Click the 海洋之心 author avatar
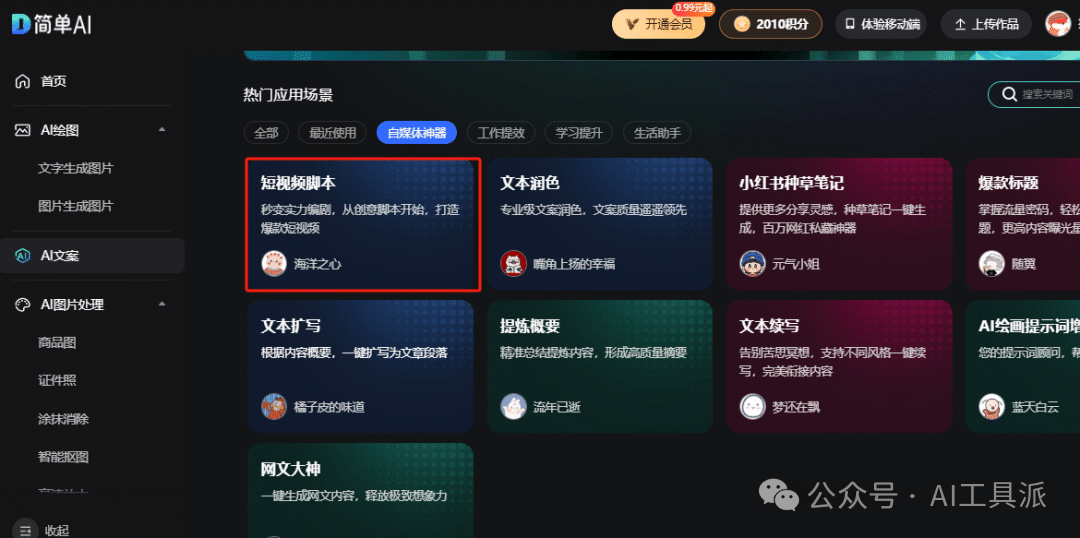Image resolution: width=1080 pixels, height=538 pixels. click(x=274, y=263)
